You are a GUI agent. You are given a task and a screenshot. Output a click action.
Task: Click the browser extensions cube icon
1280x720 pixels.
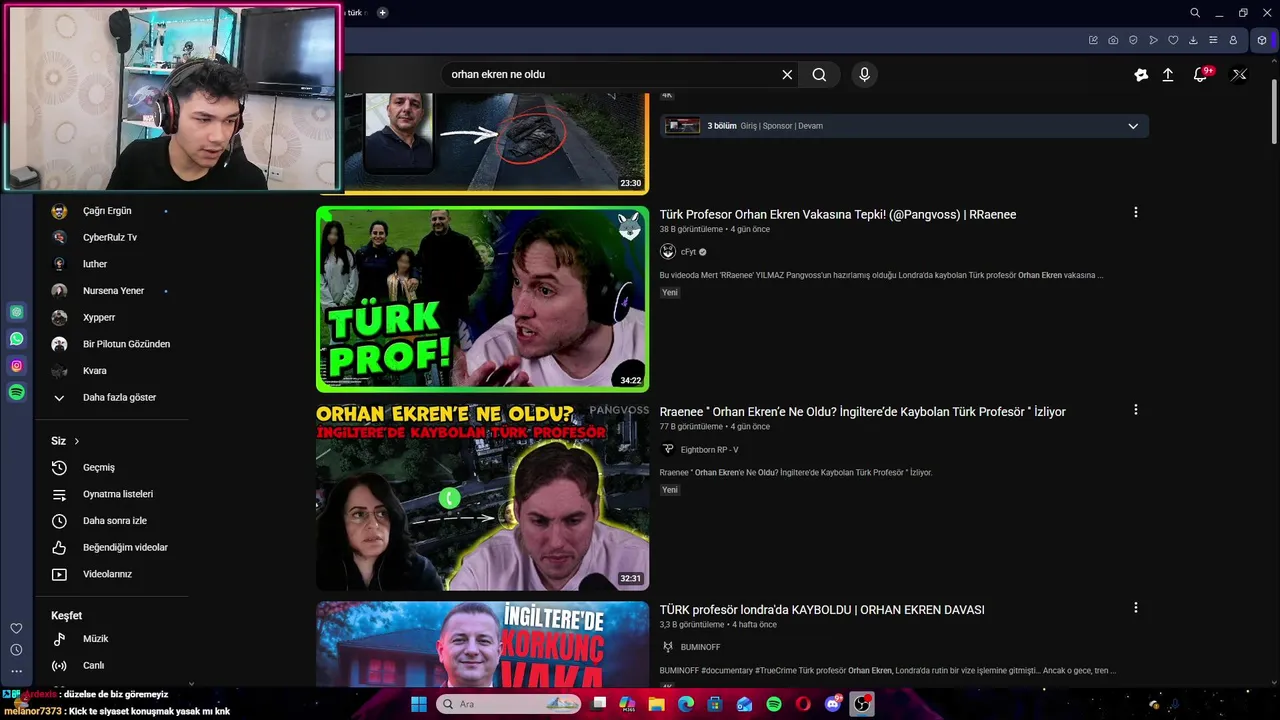click(x=1262, y=40)
